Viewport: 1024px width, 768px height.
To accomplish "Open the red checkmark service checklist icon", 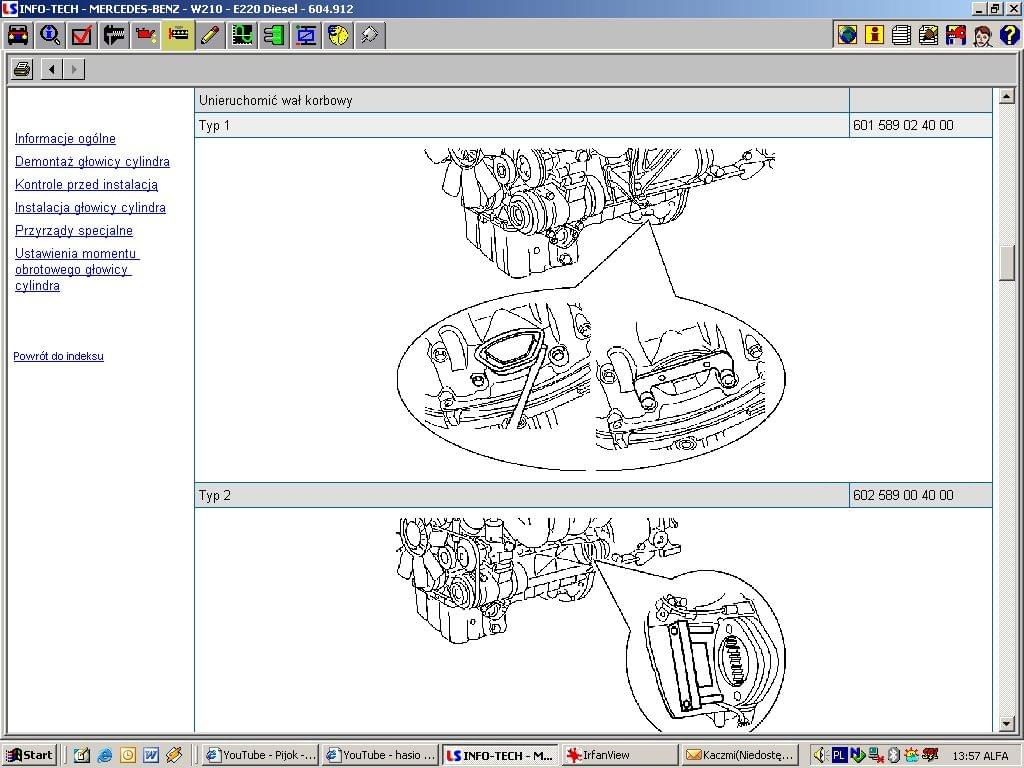I will pyautogui.click(x=82, y=35).
